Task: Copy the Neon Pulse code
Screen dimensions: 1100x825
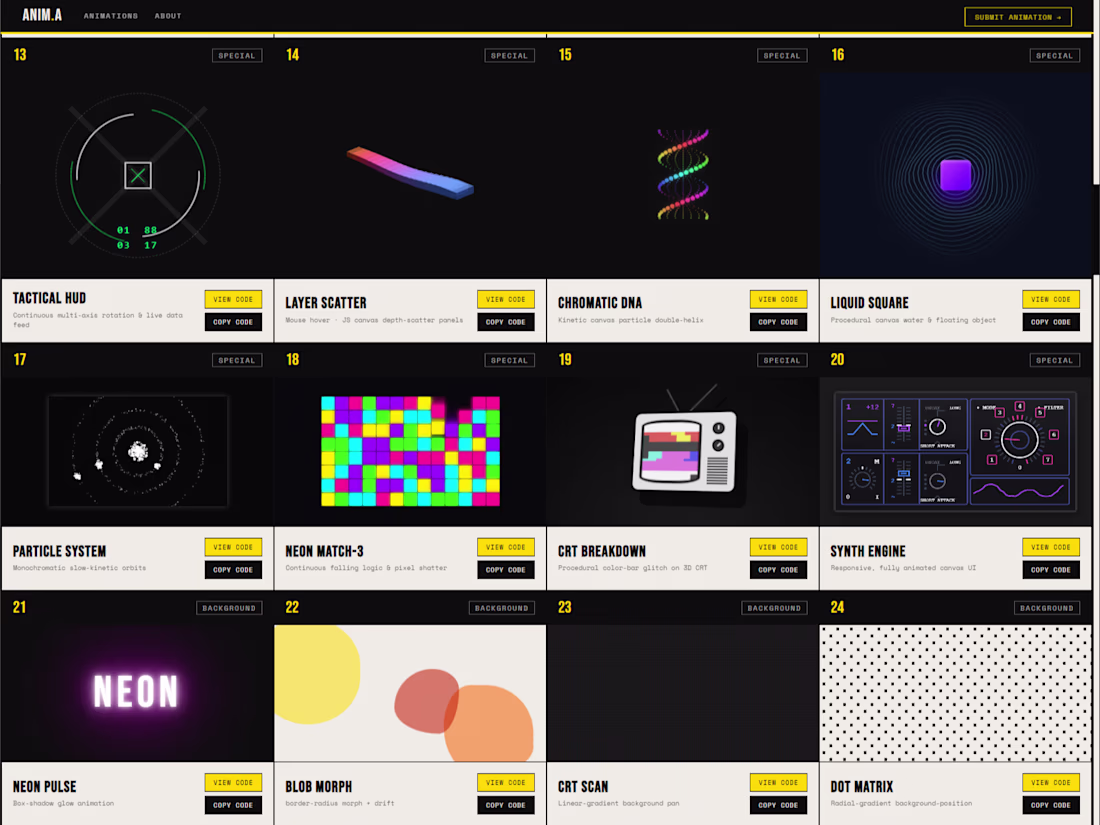Action: click(233, 805)
